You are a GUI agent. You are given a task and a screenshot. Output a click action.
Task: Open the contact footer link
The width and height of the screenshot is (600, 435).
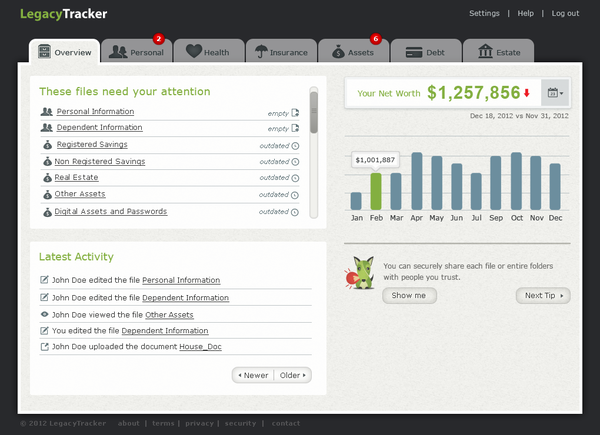click(x=286, y=423)
